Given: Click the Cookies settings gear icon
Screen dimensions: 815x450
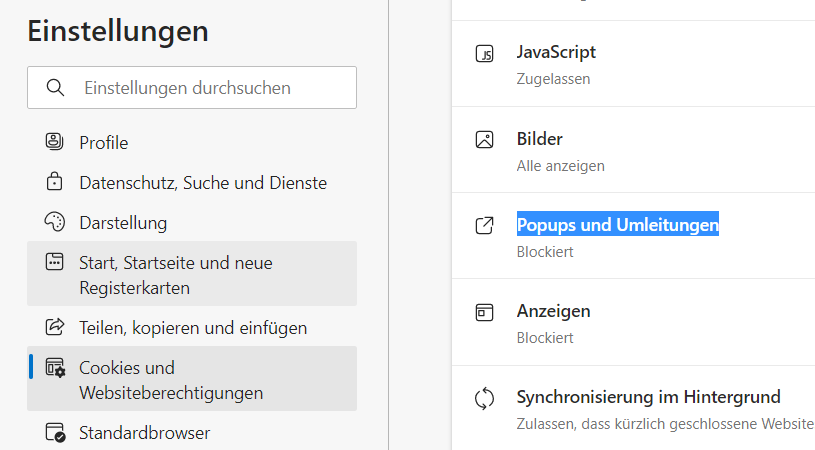Looking at the screenshot, I should click(x=55, y=367).
